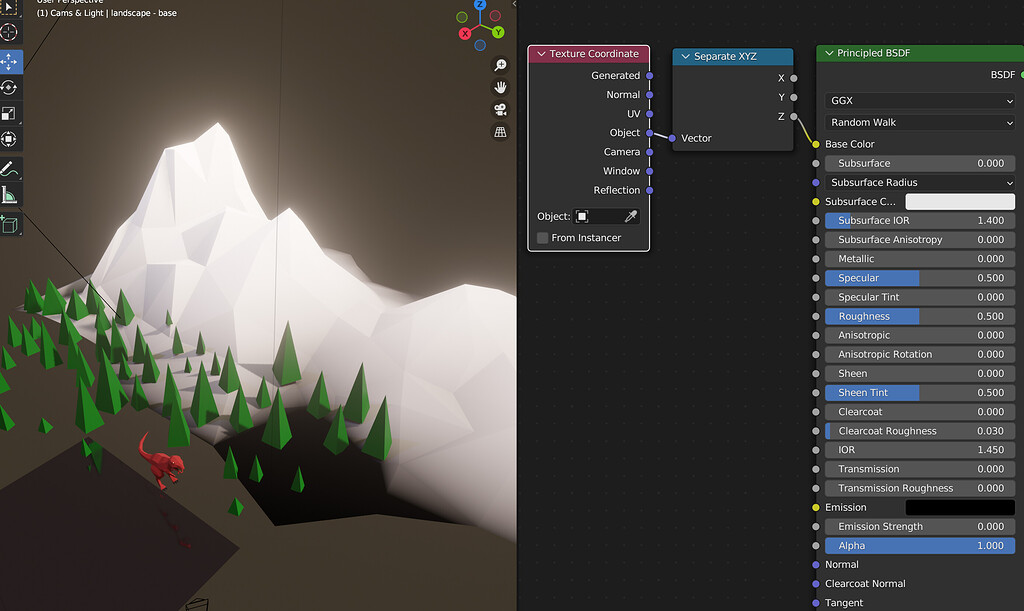The image size is (1024, 611).
Task: Click the IOR value field
Action: click(920, 450)
